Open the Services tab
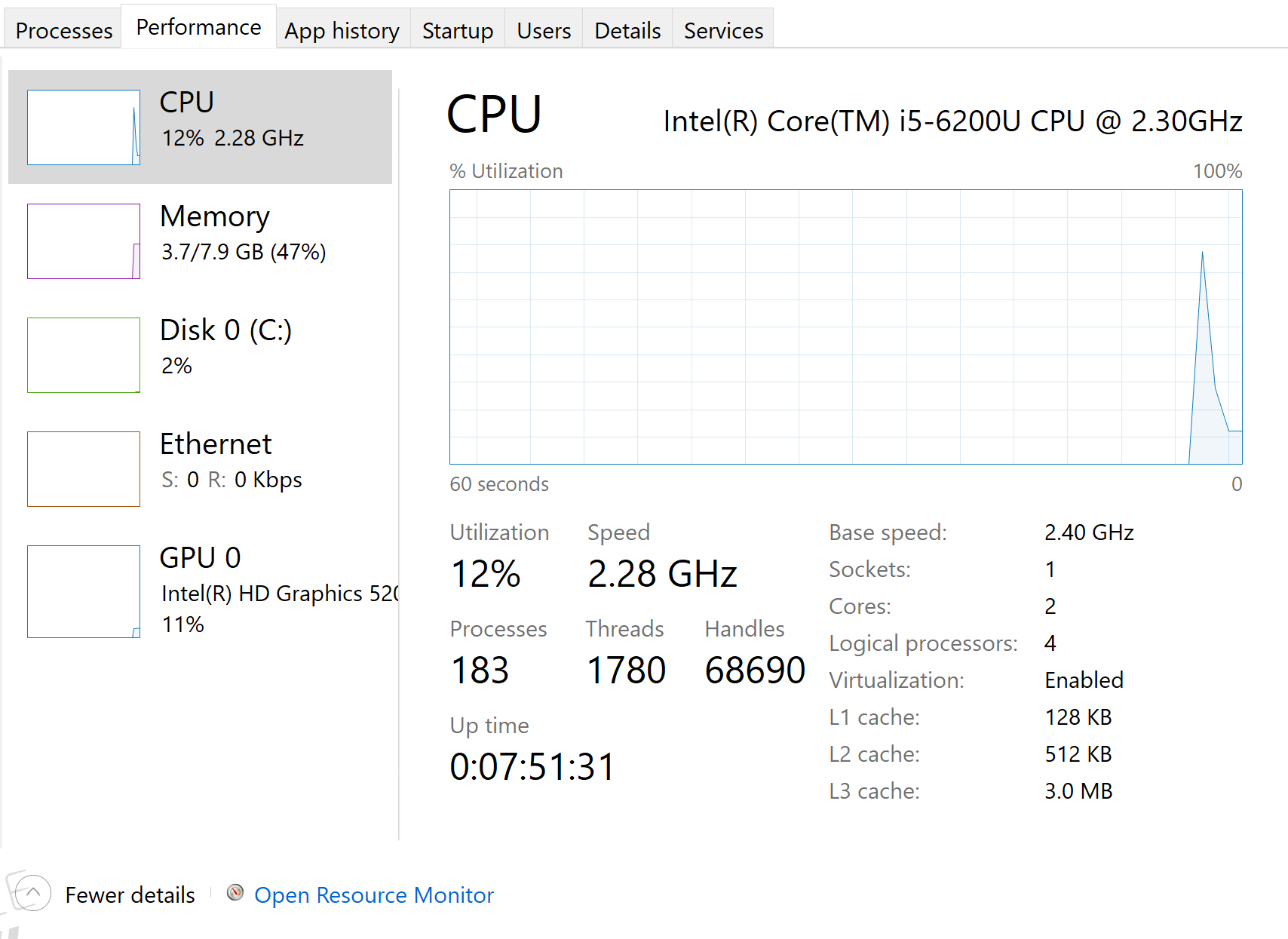Screen dimensions: 1288x939 pyautogui.click(x=722, y=31)
